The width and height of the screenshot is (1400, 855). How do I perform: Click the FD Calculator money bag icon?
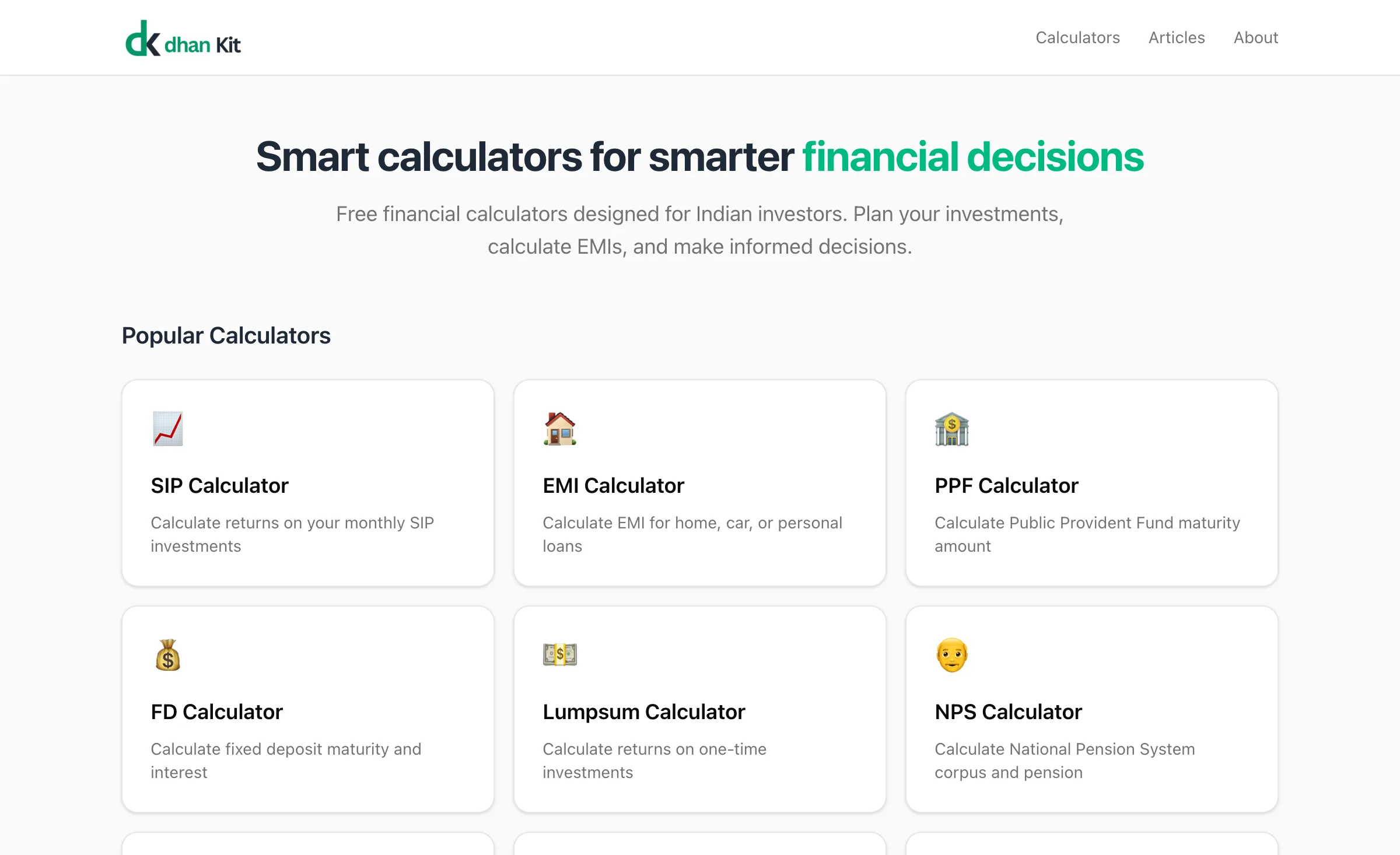[167, 654]
